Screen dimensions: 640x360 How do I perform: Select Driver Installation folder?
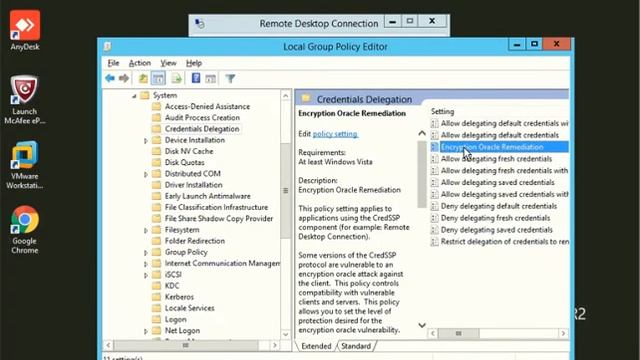193,185
